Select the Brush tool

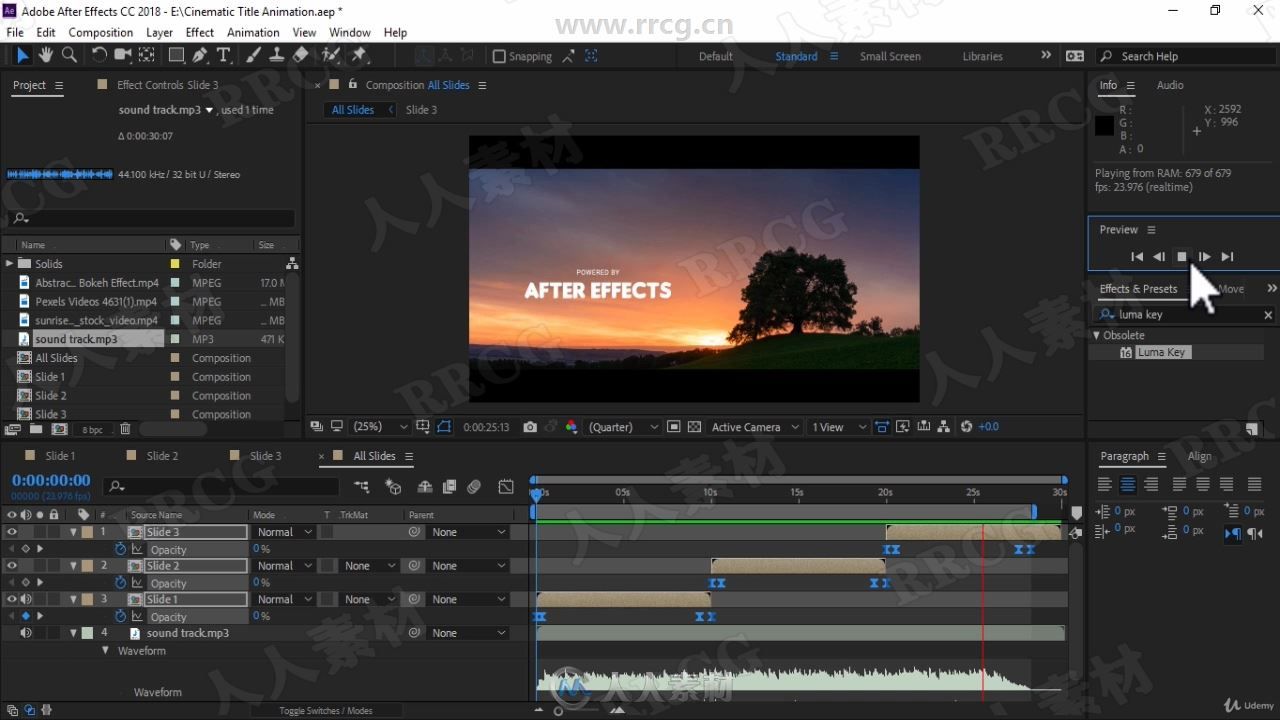pyautogui.click(x=253, y=55)
